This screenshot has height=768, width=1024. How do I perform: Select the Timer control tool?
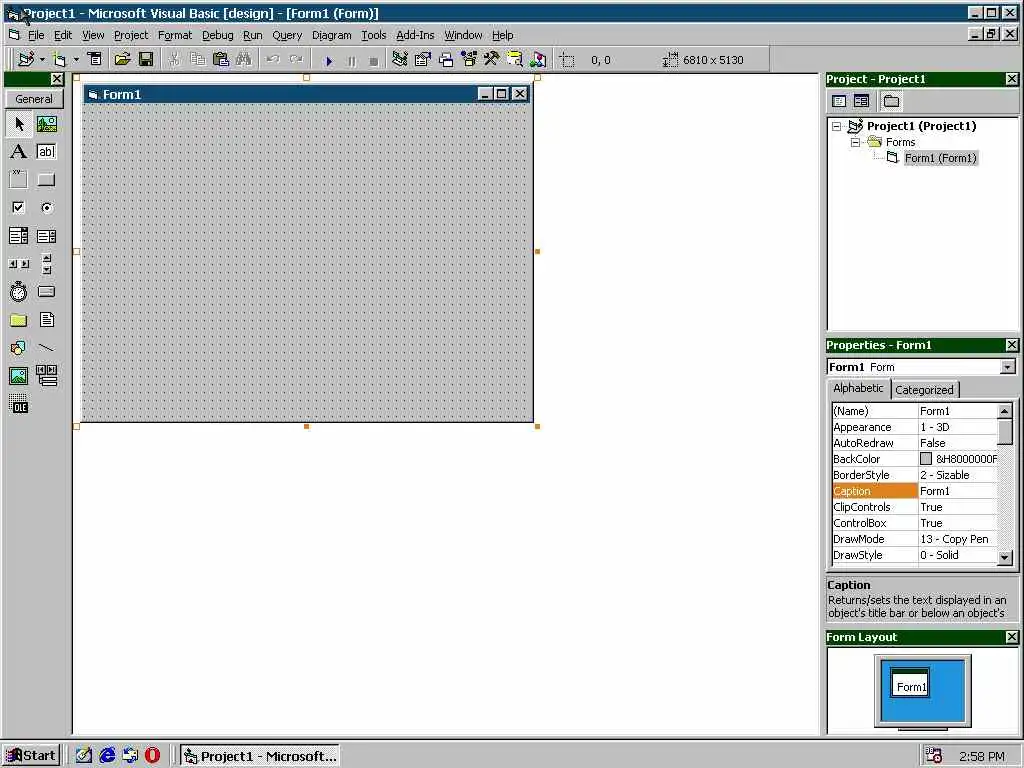[x=19, y=291]
